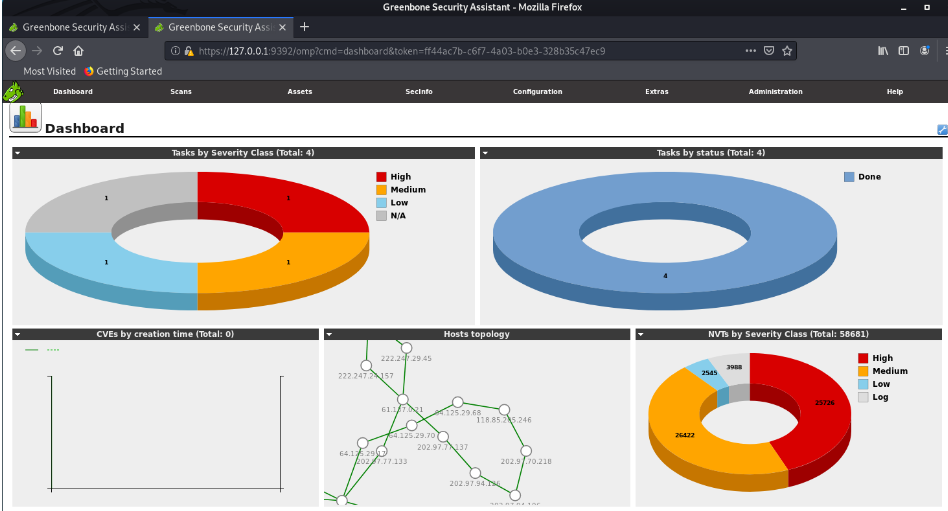The width and height of the screenshot is (948, 511).
Task: Click the 25726 High segment in NVTs chart
Action: coord(825,403)
